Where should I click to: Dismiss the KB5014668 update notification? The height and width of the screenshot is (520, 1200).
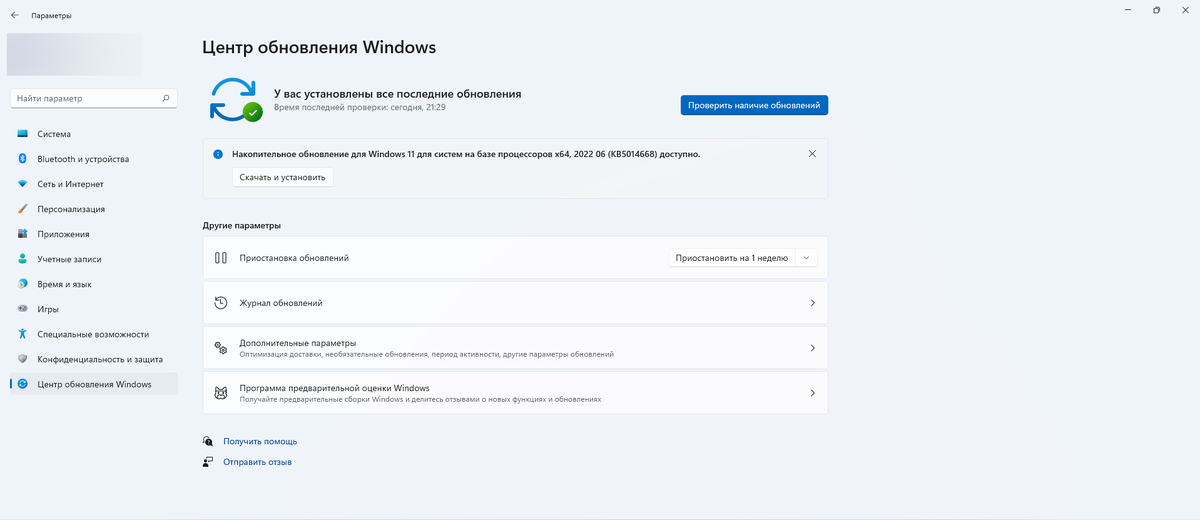[x=812, y=154]
